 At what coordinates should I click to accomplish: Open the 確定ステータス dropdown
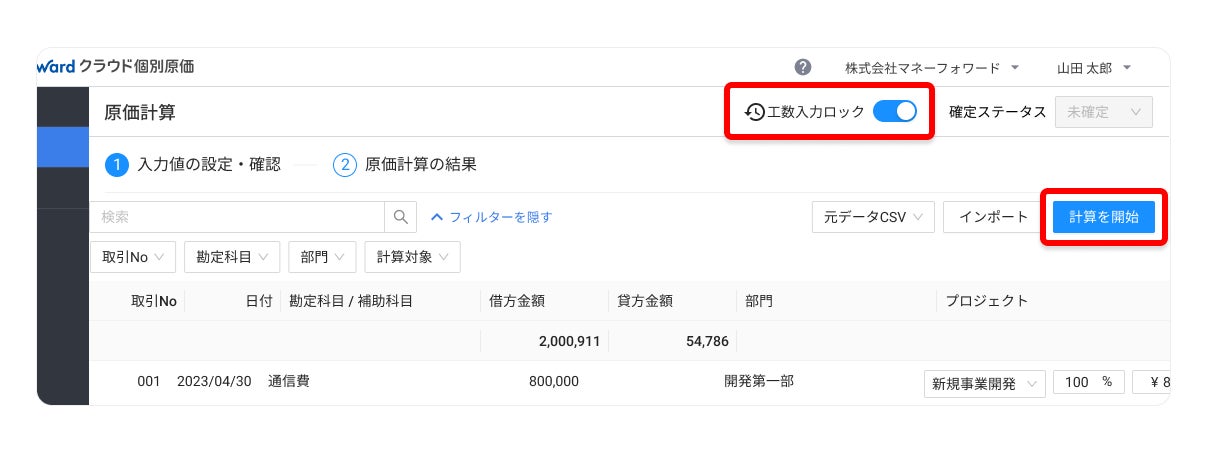coord(1103,112)
